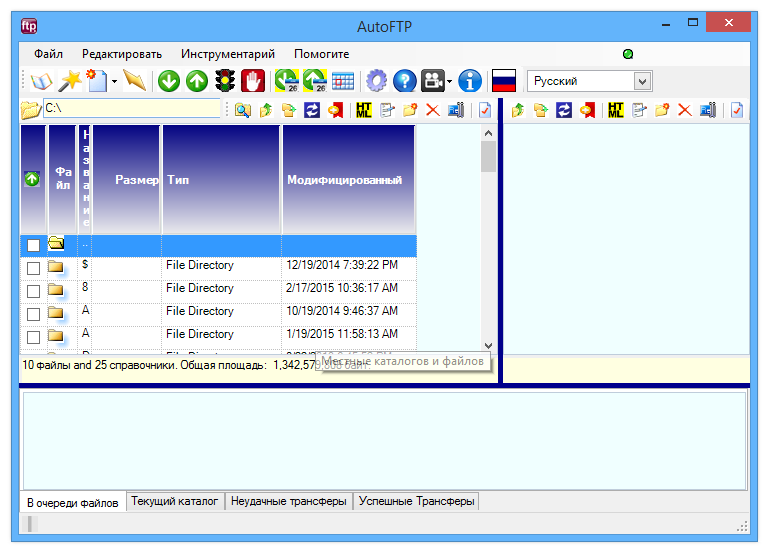Rename item in the local panel toolbar
Screen dimensions: 771x553
(x=456, y=110)
